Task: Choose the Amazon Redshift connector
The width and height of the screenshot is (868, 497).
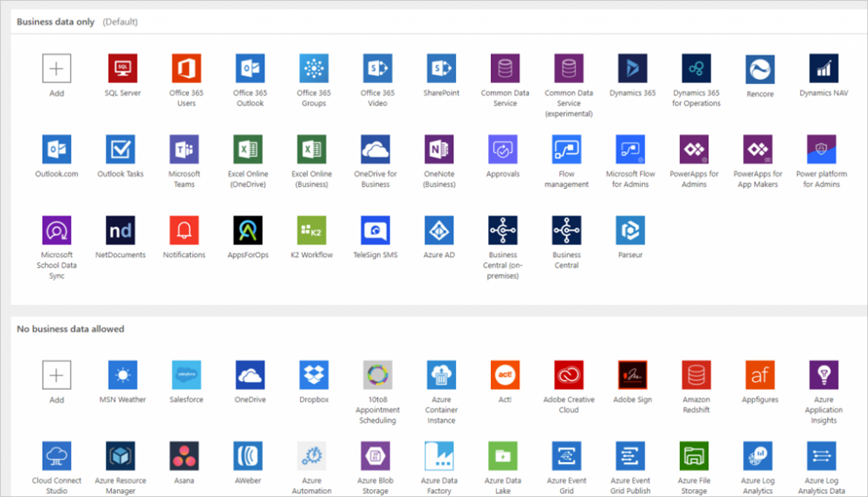Action: coord(696,375)
